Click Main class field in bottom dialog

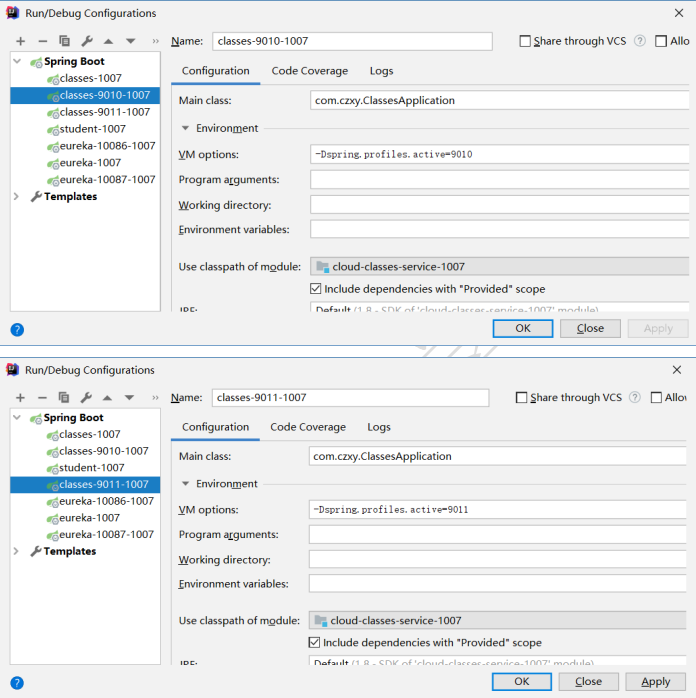tap(498, 456)
